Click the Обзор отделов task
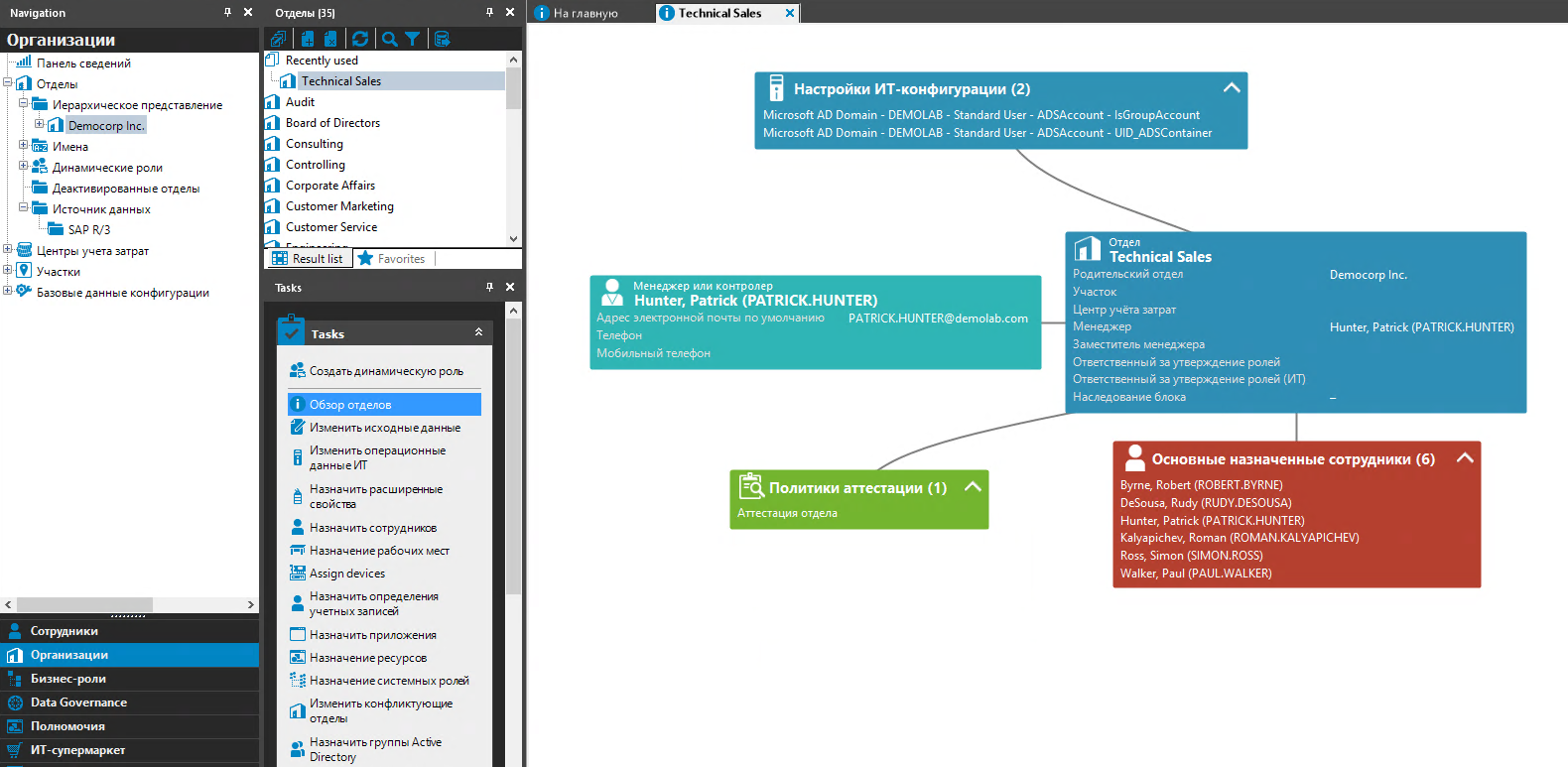1568x767 pixels. tap(384, 404)
